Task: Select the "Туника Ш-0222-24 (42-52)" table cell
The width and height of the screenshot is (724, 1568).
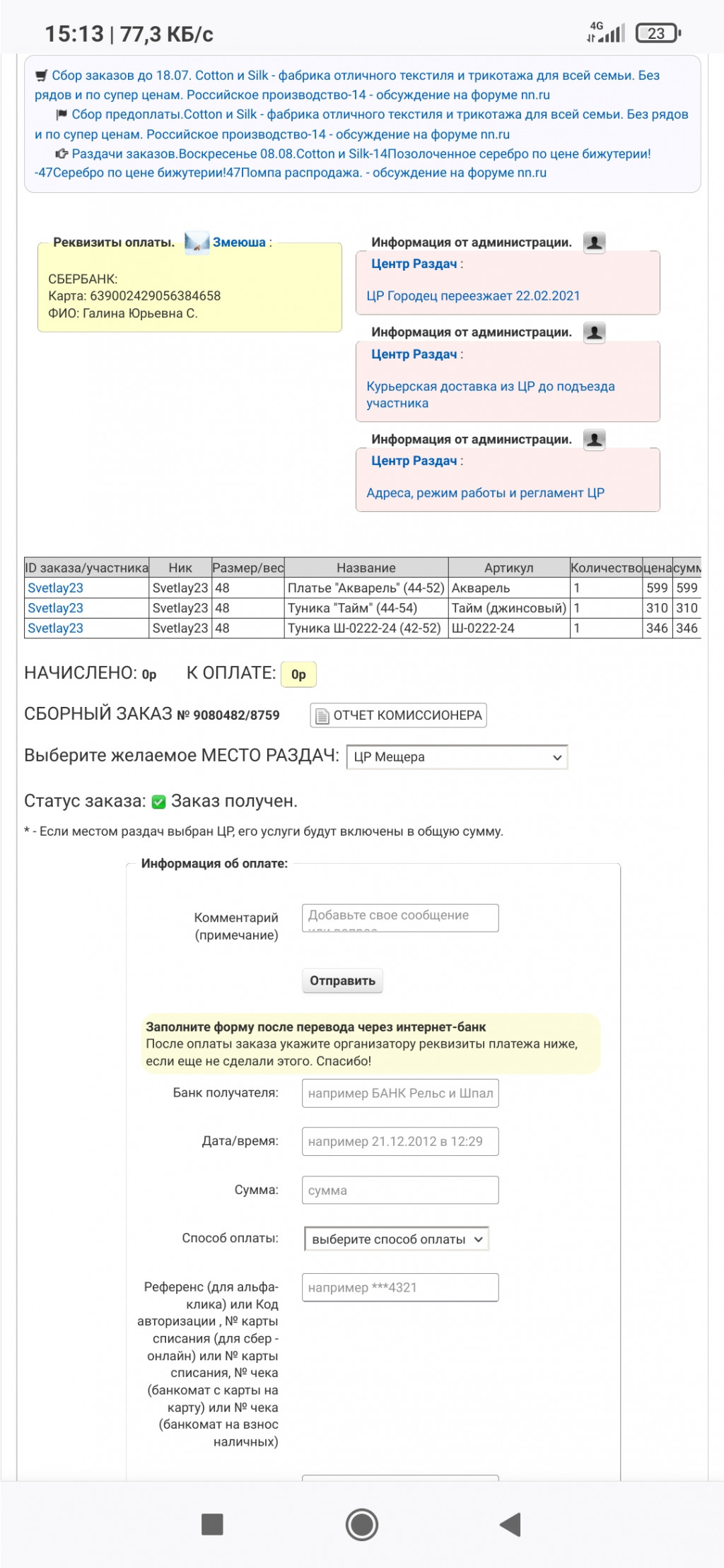Action: [366, 628]
